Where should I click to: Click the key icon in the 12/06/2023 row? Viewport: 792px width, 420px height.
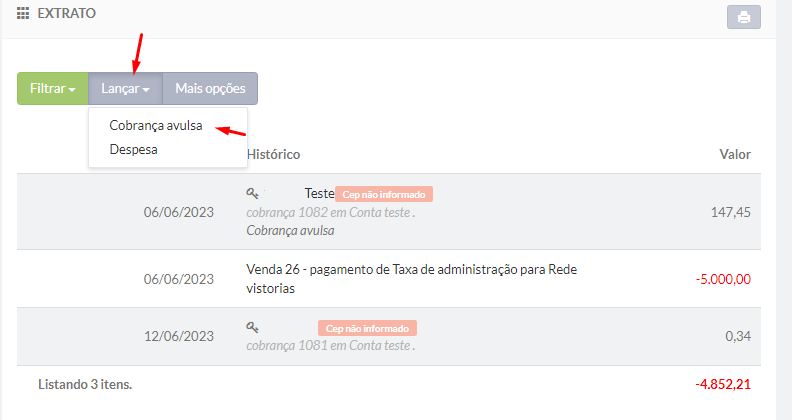(253, 327)
